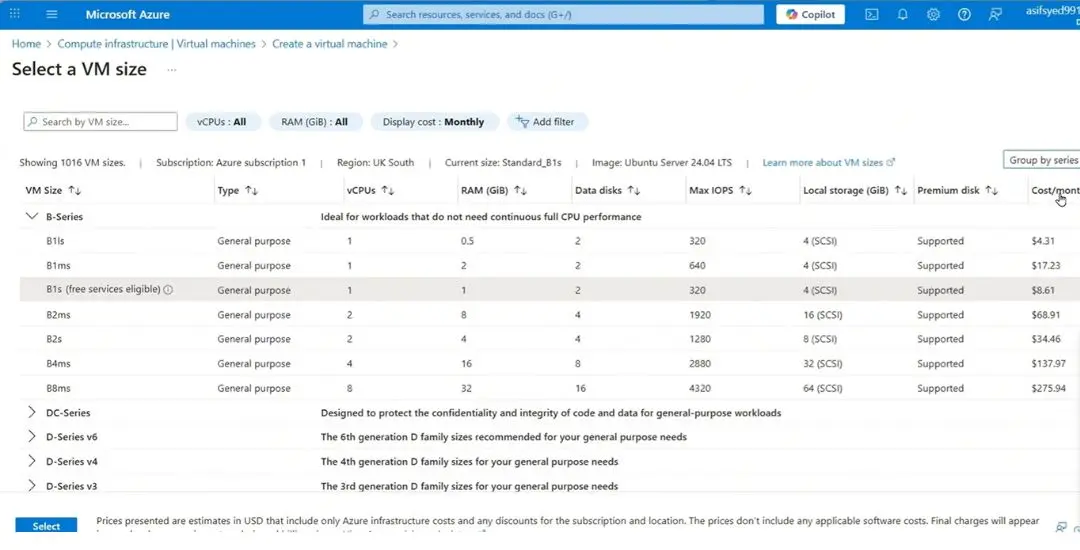The height and width of the screenshot is (550, 1080).
Task: Open portal settings gear
Action: coord(933,14)
